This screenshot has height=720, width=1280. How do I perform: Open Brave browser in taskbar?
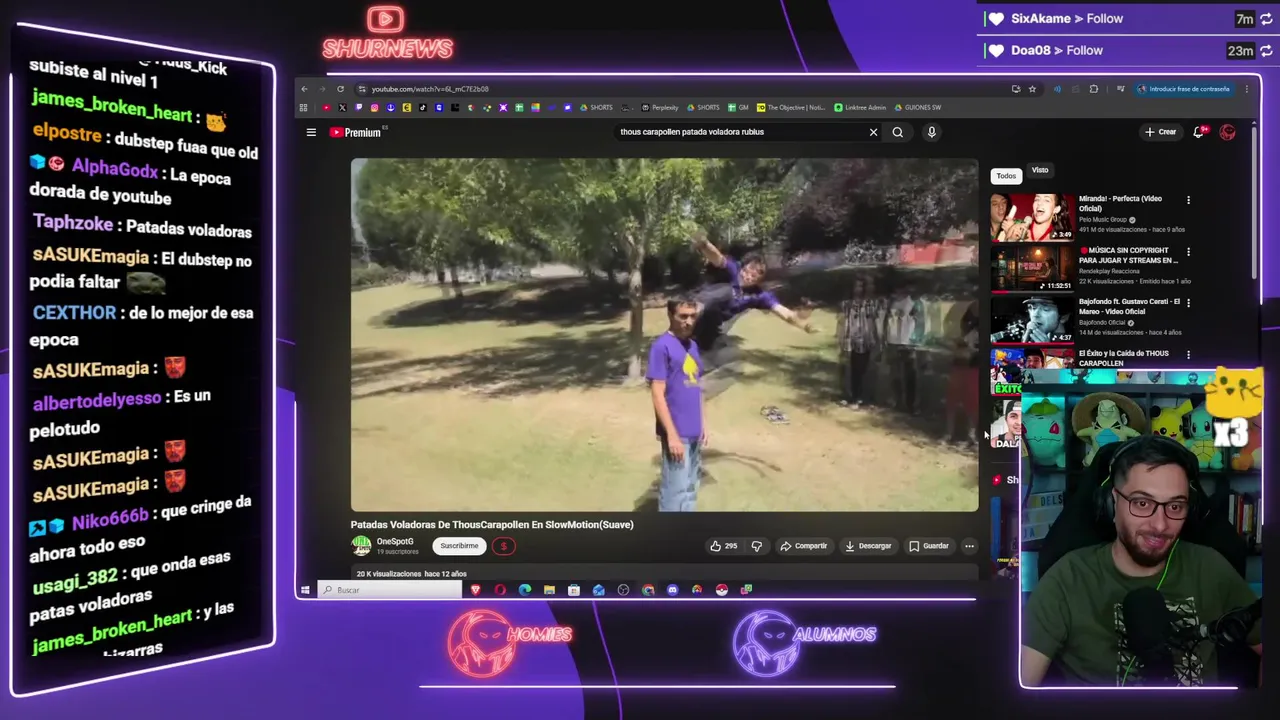pyautogui.click(x=476, y=590)
